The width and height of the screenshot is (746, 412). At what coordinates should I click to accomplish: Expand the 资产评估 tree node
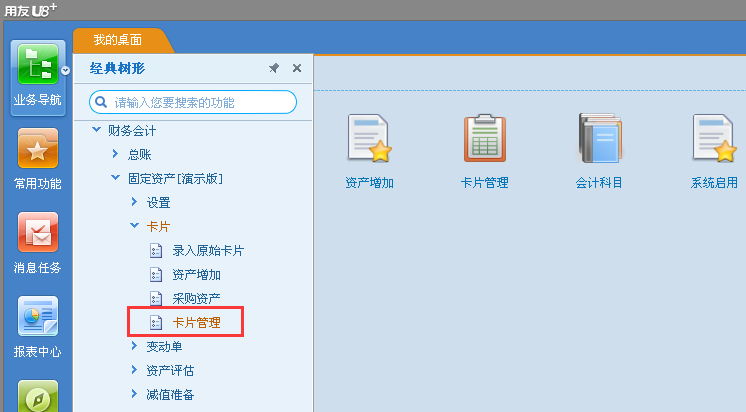pyautogui.click(x=134, y=370)
